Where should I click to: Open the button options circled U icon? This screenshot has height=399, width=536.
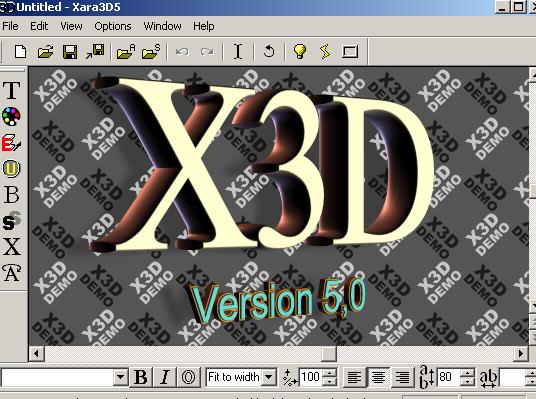12,169
